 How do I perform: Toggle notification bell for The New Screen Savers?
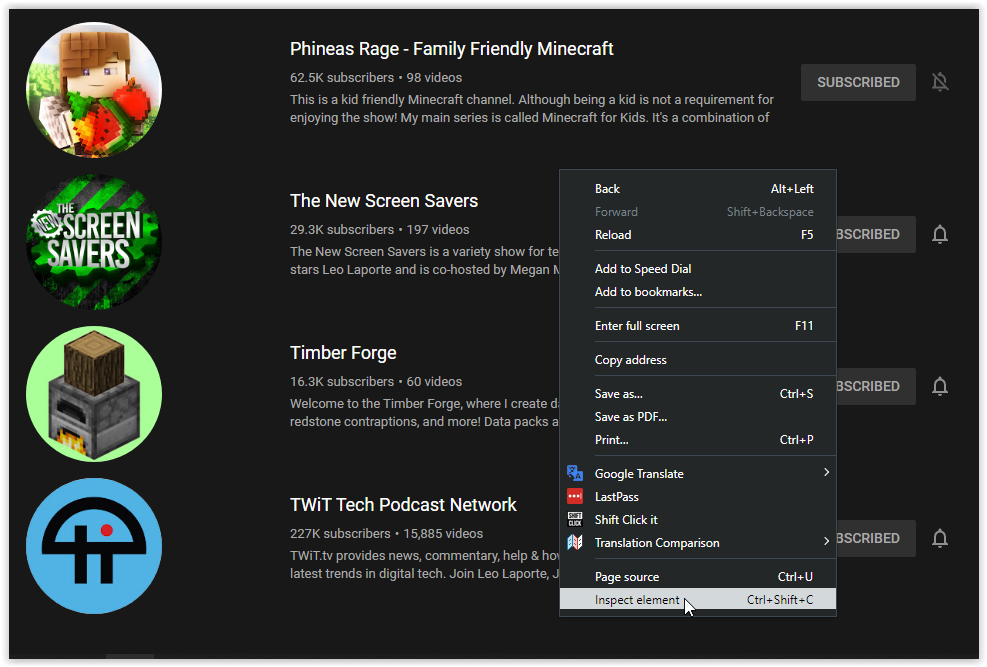tap(940, 234)
